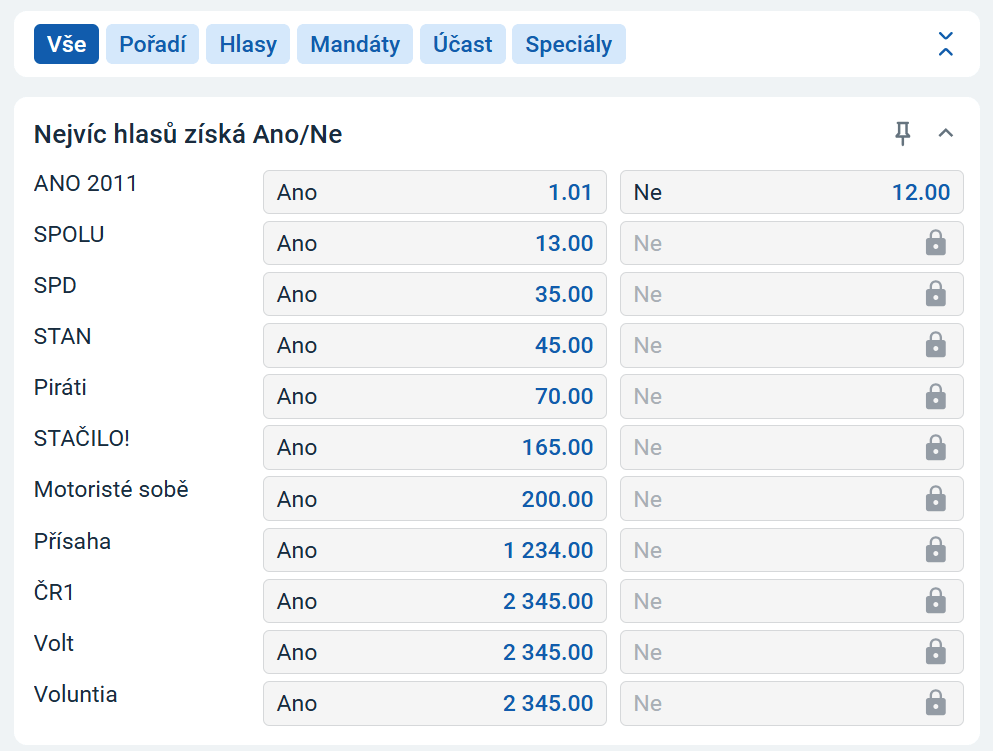This screenshot has height=751, width=993.
Task: Open the Účast filter tab
Action: click(462, 44)
